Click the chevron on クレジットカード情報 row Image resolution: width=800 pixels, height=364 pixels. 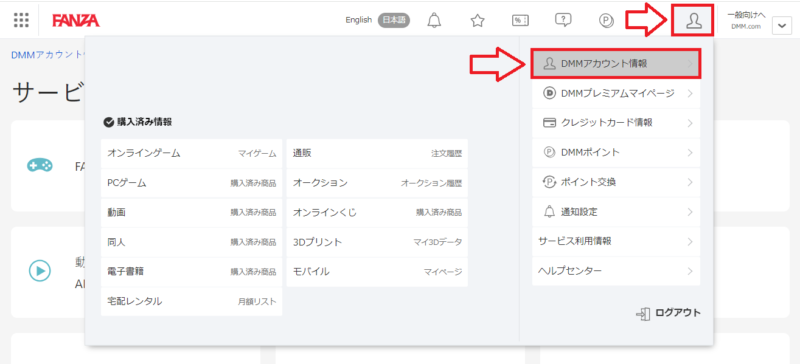click(x=690, y=123)
